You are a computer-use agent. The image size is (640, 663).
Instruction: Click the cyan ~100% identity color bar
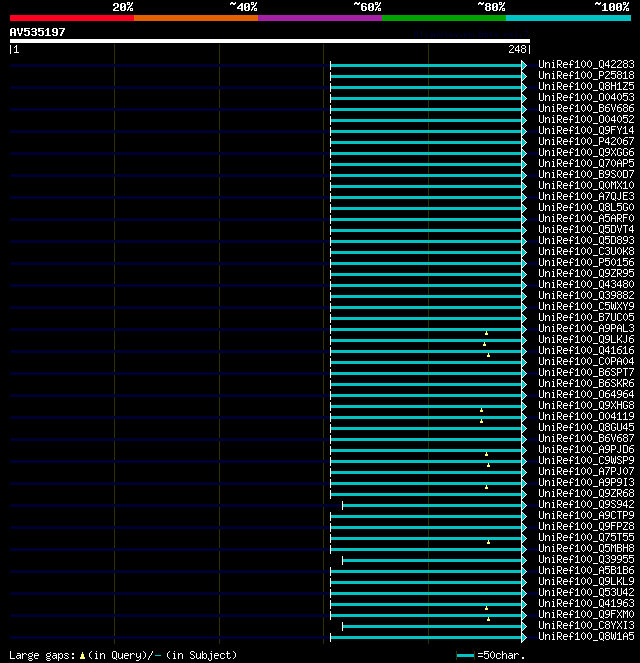568,18
